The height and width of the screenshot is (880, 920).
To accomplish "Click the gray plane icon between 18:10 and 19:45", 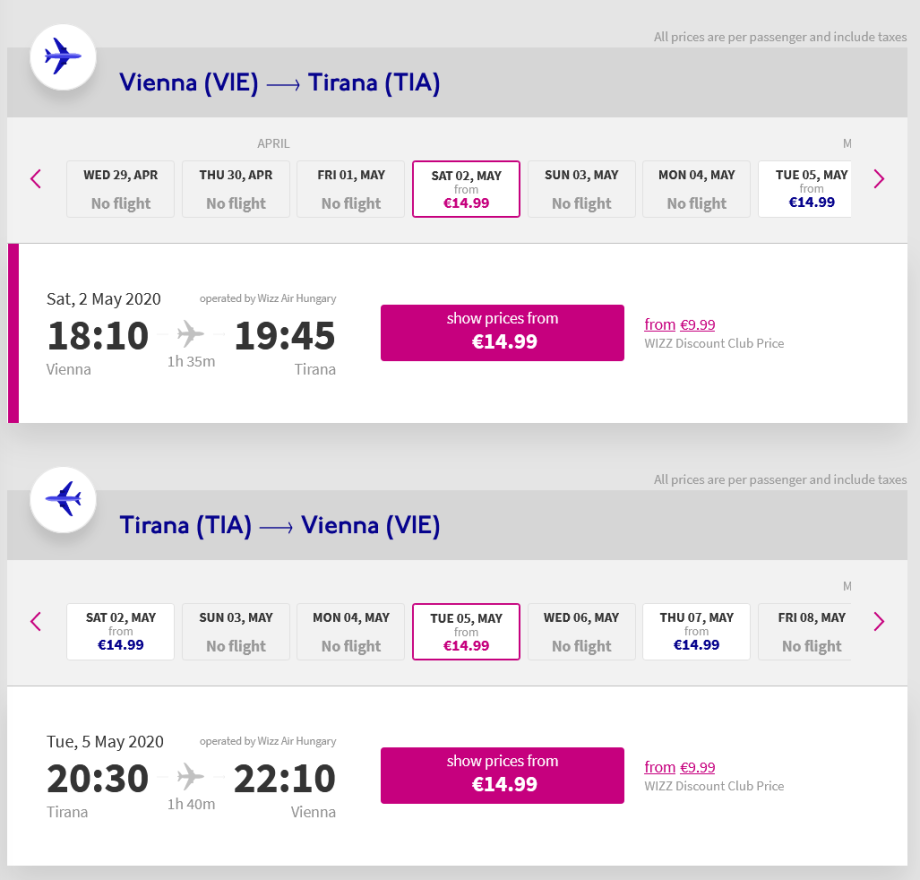I will coord(191,334).
